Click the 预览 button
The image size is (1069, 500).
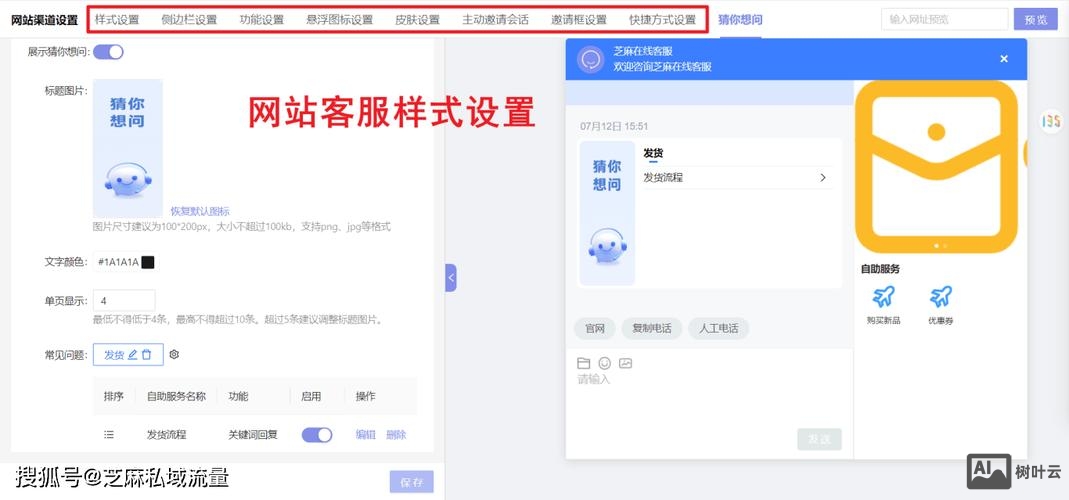tap(1036, 20)
